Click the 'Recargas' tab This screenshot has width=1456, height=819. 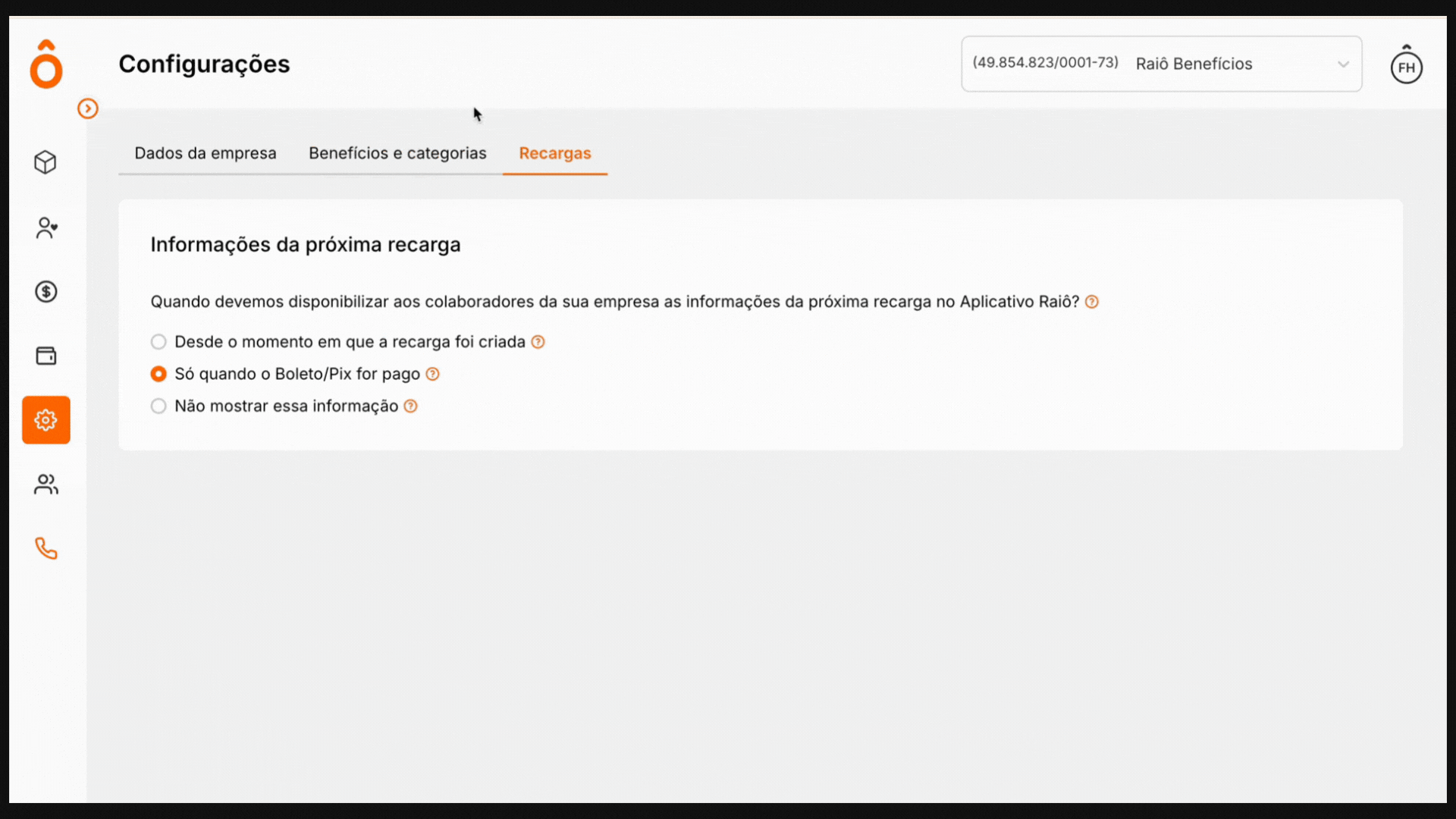[x=555, y=153]
